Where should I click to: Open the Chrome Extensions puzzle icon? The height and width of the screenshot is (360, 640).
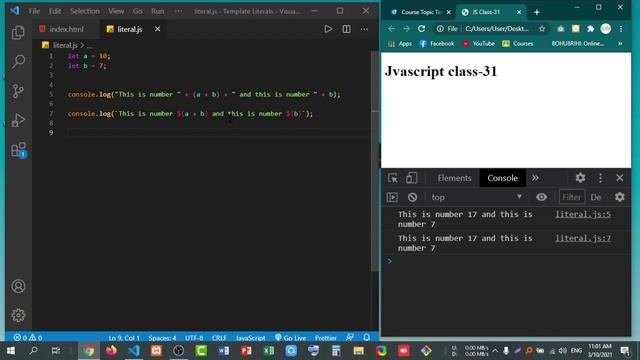[x=591, y=29]
